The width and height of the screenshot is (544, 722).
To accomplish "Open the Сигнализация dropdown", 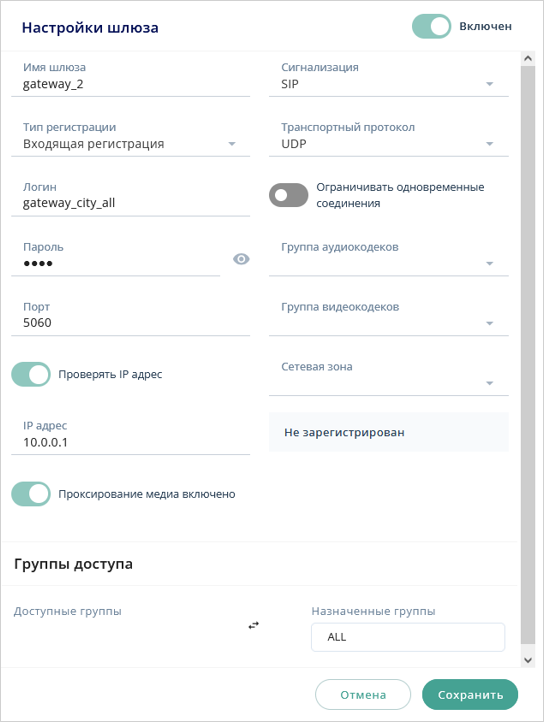I will 388,79.
